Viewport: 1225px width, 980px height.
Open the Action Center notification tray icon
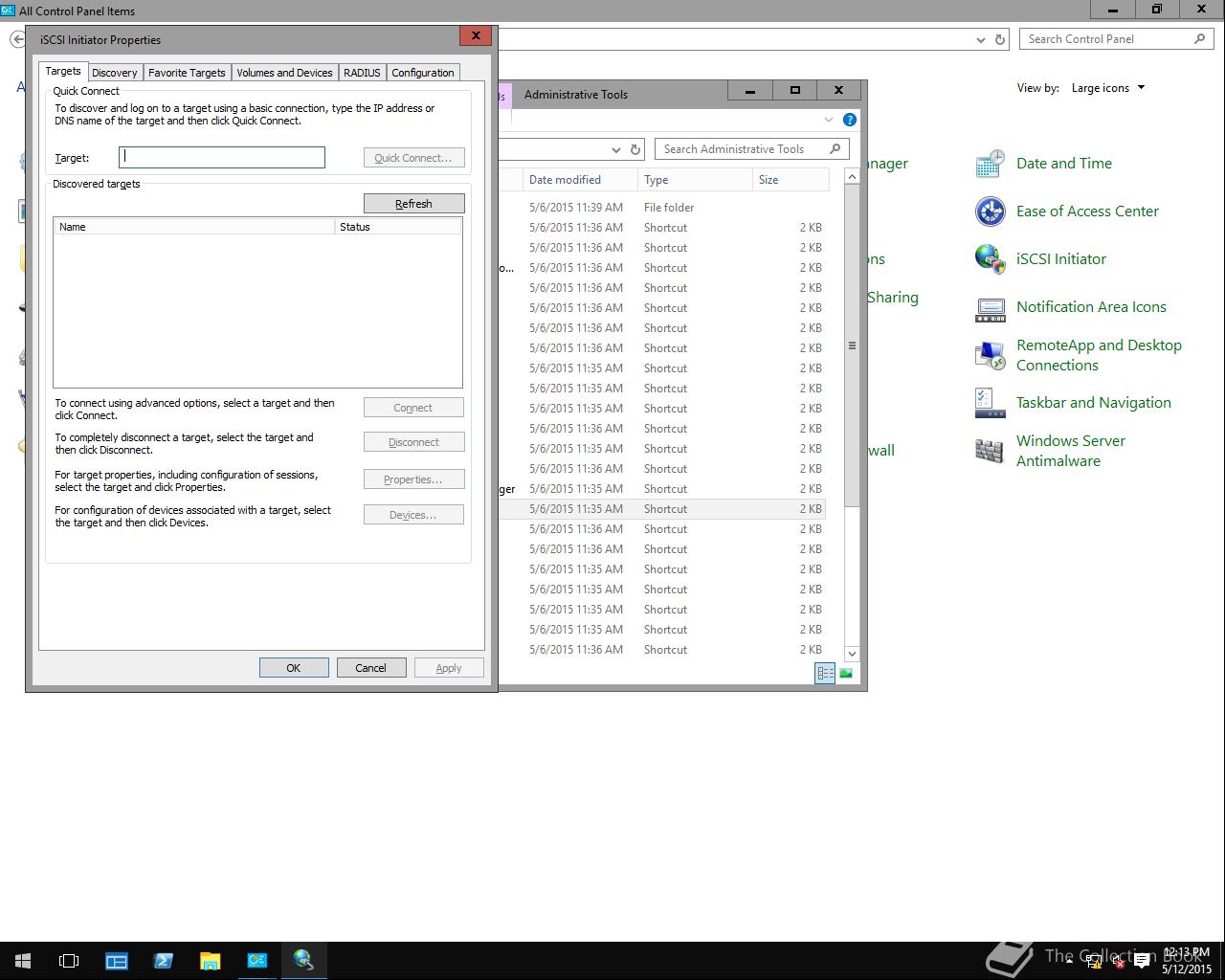tap(1141, 962)
